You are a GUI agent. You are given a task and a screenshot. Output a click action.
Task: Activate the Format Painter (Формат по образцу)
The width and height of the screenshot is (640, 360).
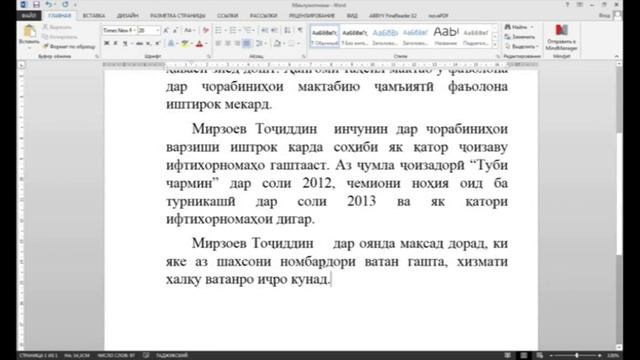pos(69,47)
